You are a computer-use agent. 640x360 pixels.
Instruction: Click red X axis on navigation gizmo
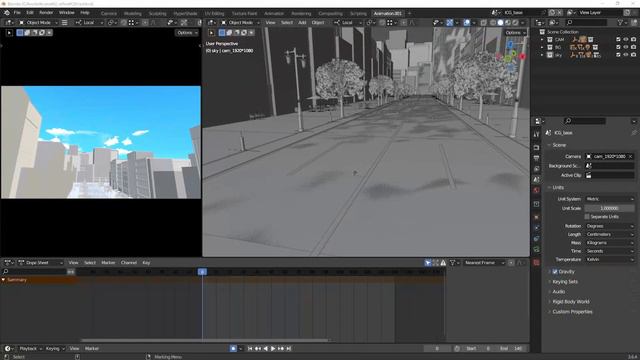(522, 56)
